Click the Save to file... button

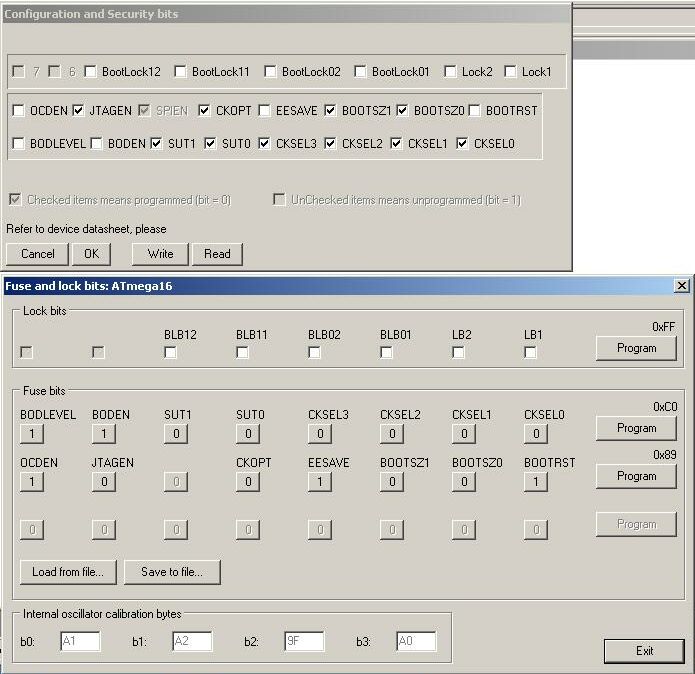pos(172,572)
